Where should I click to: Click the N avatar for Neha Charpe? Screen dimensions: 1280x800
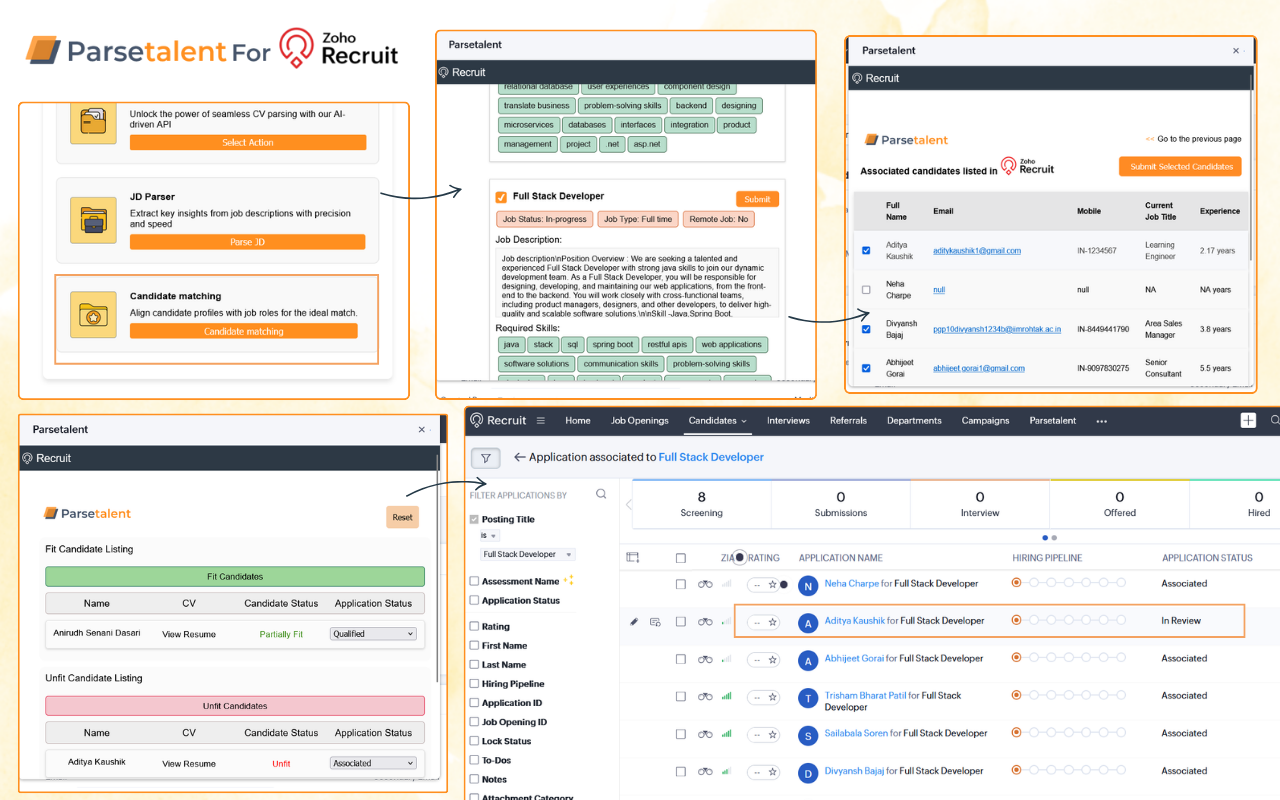click(808, 587)
